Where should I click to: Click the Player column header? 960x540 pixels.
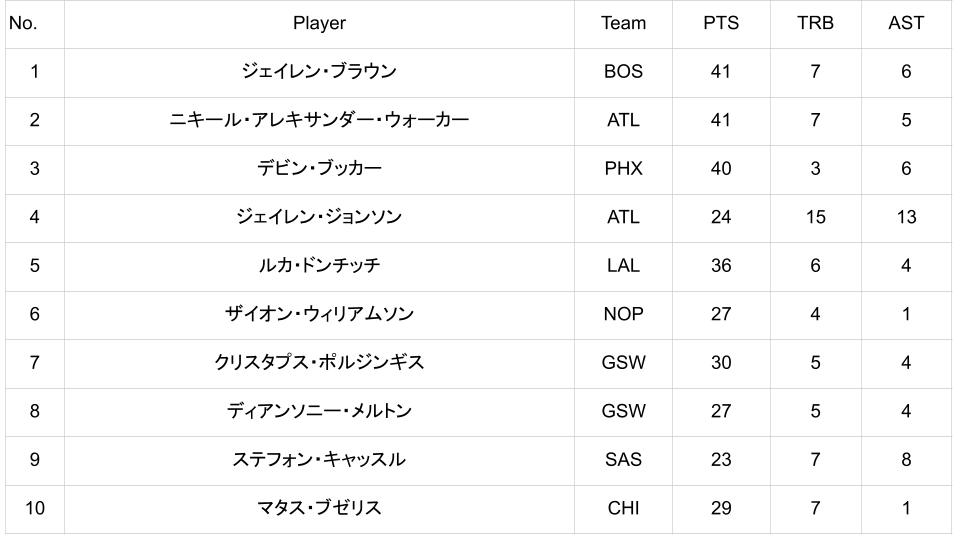click(319, 23)
